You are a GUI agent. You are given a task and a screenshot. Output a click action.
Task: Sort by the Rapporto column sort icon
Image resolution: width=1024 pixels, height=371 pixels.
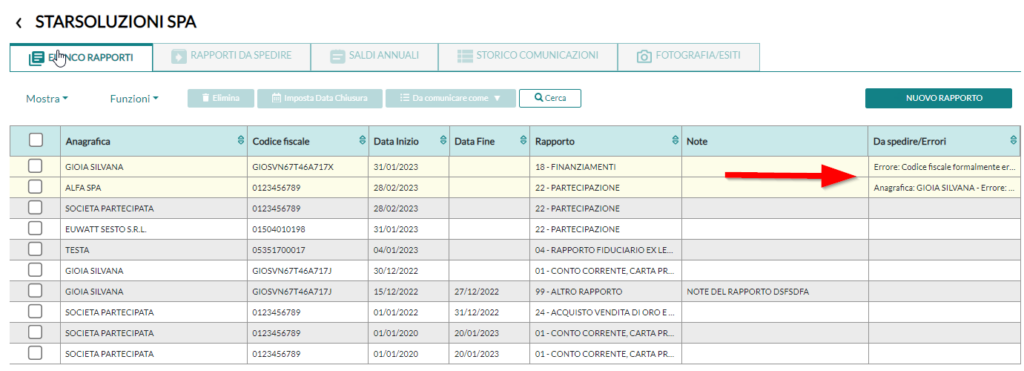675,140
